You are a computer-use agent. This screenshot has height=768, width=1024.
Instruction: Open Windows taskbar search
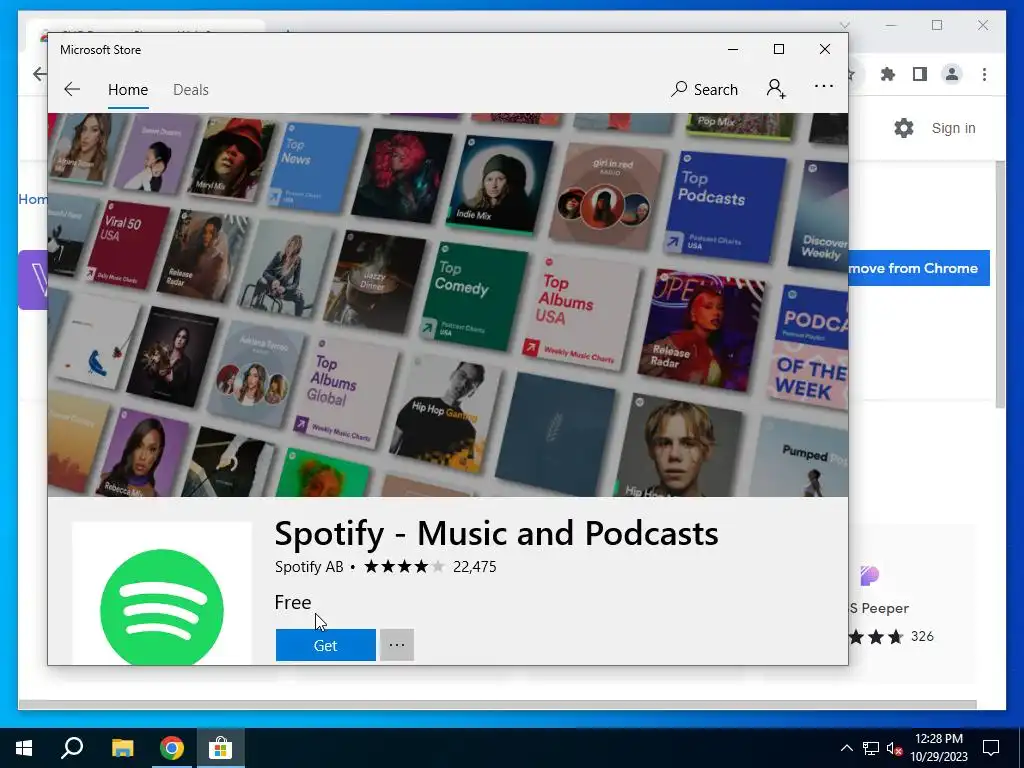click(72, 748)
